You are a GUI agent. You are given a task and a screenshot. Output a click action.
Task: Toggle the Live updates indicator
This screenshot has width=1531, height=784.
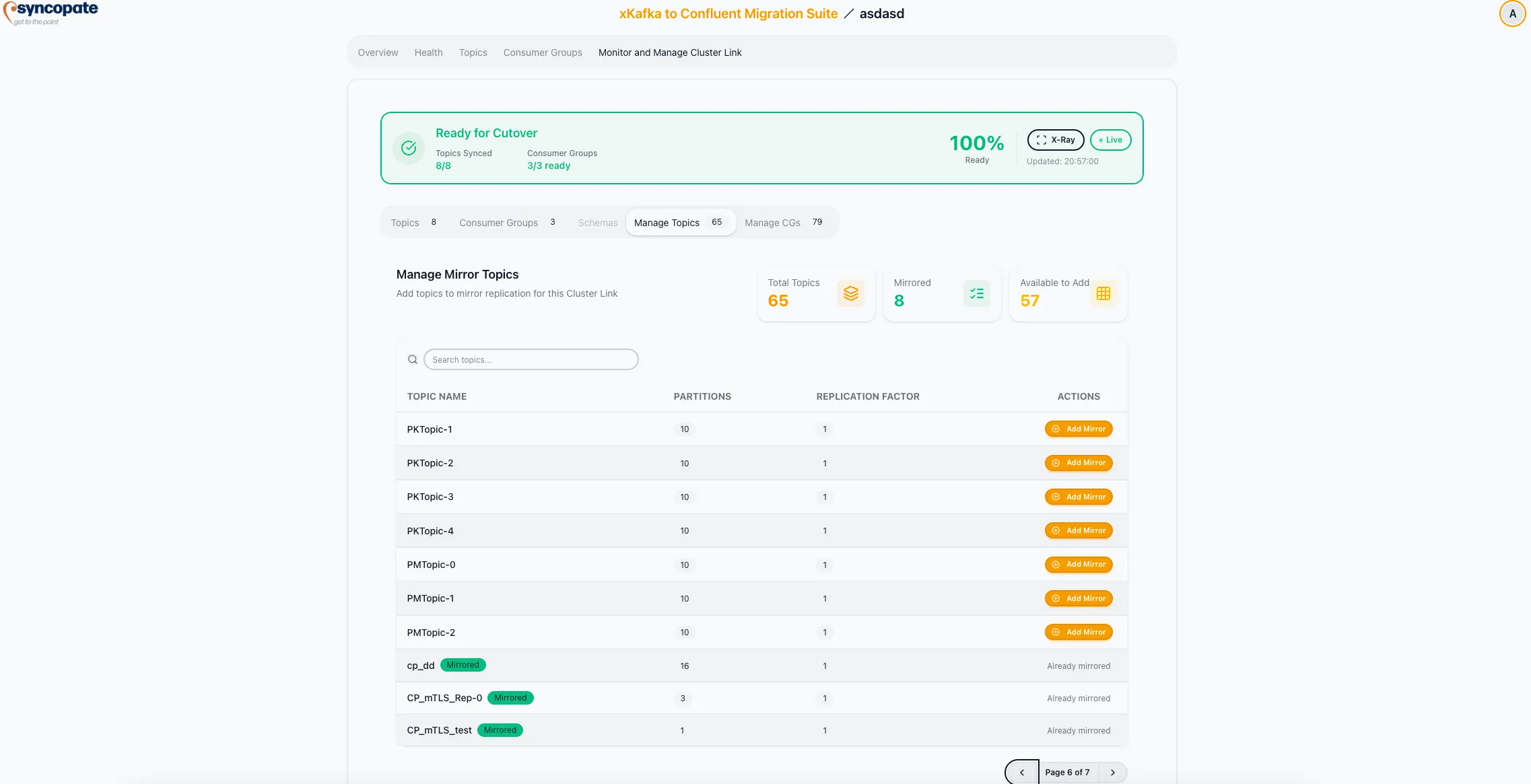1110,140
